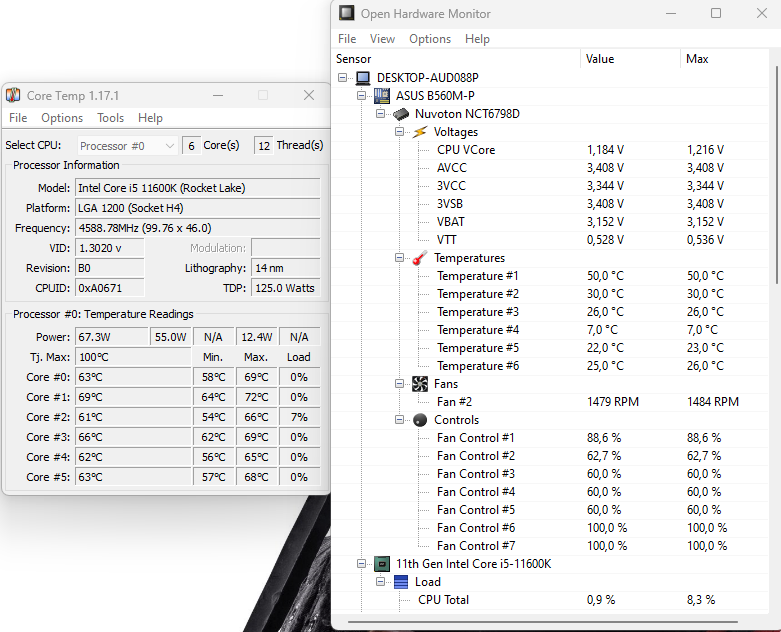This screenshot has width=781, height=632.
Task: Click the Value column header
Action: 630,59
